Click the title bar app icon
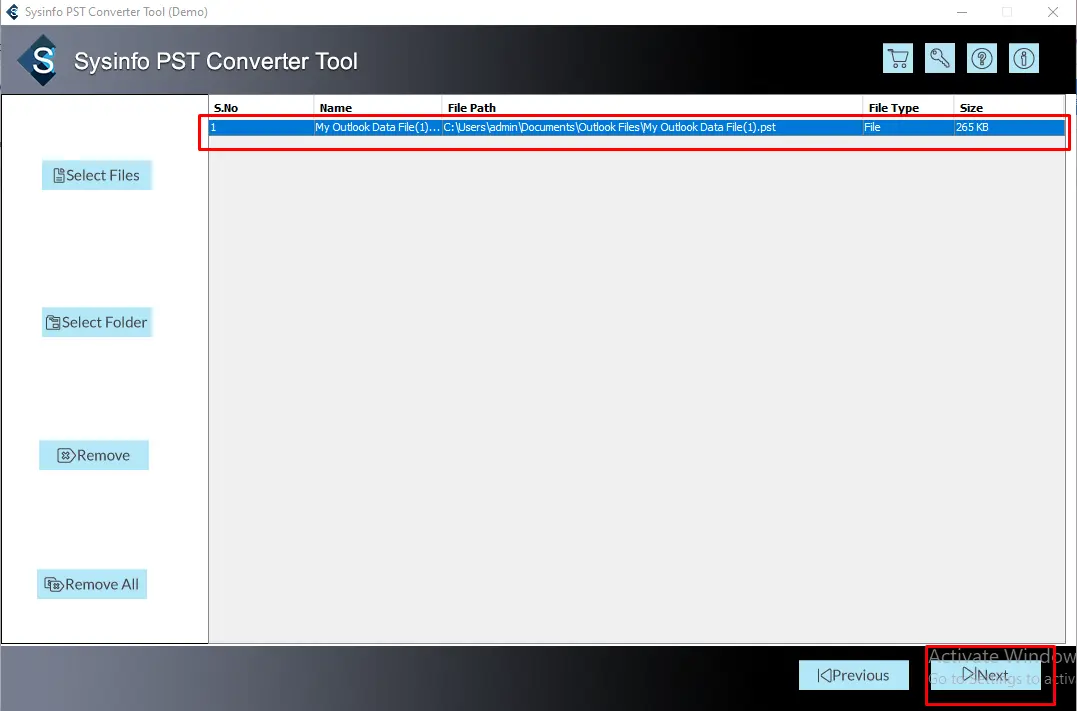This screenshot has width=1077, height=711. click(x=12, y=12)
